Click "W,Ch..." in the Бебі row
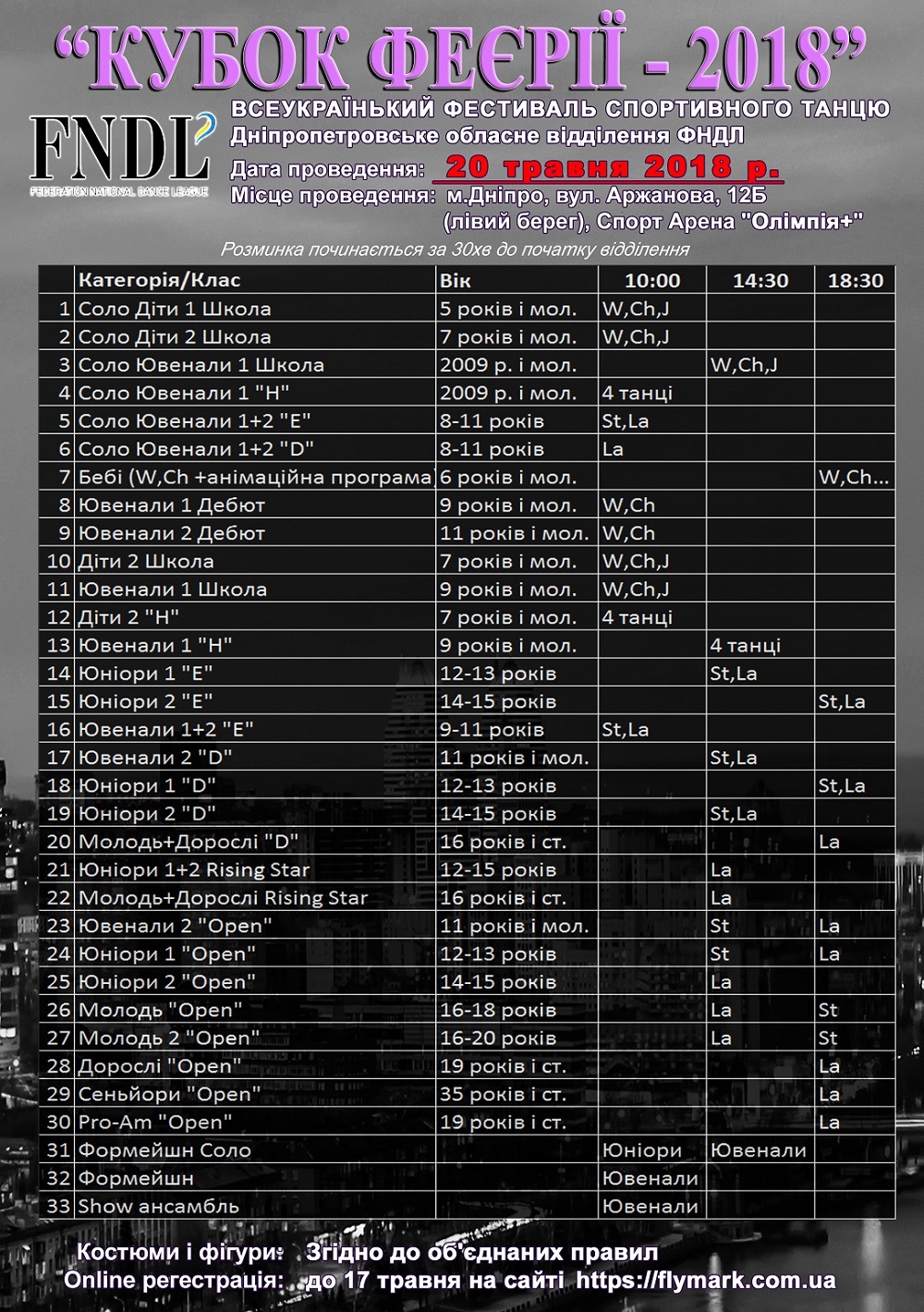Image resolution: width=924 pixels, height=1312 pixels. [854, 478]
